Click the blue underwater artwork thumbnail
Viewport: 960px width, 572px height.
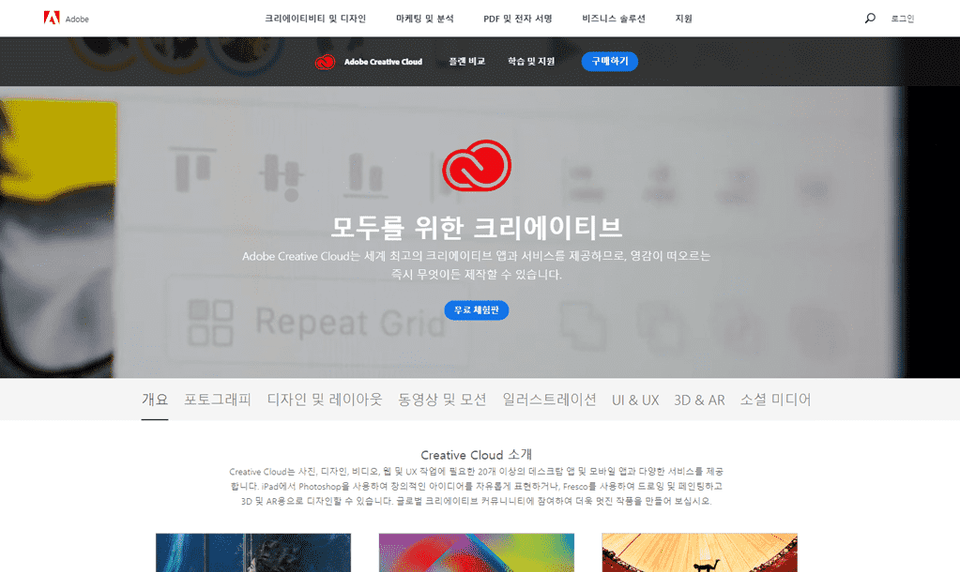[x=253, y=552]
